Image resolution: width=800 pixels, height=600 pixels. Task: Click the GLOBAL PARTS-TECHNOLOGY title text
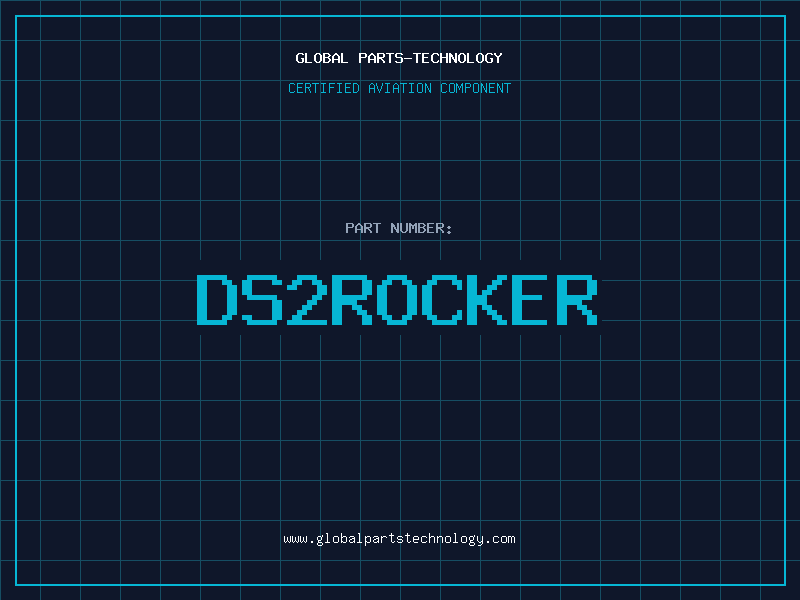coord(399,58)
